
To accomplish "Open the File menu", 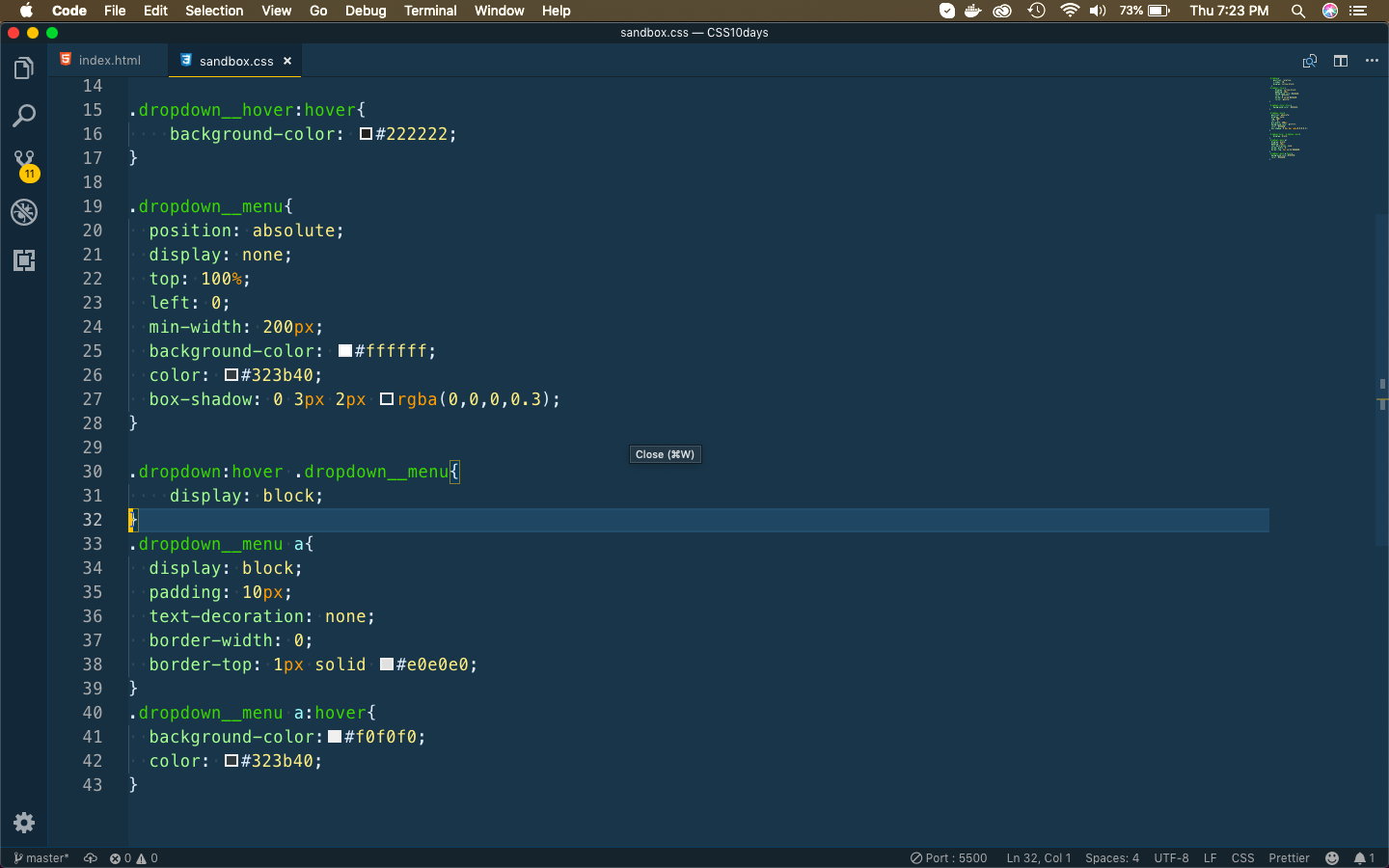I will coord(115,11).
